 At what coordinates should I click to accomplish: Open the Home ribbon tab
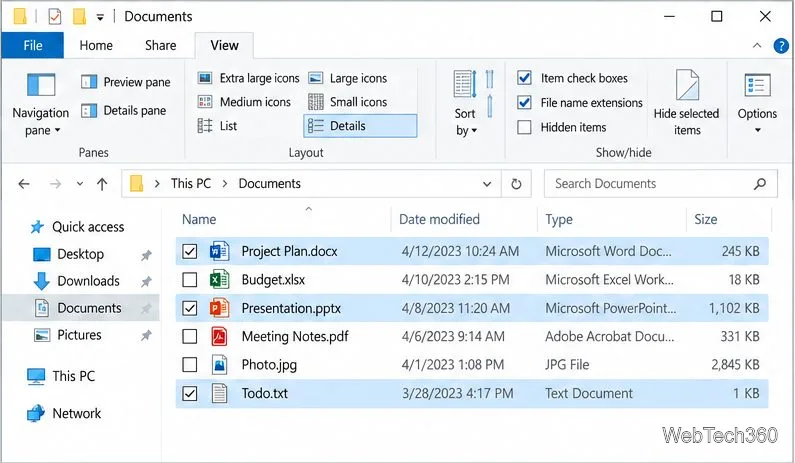[96, 45]
